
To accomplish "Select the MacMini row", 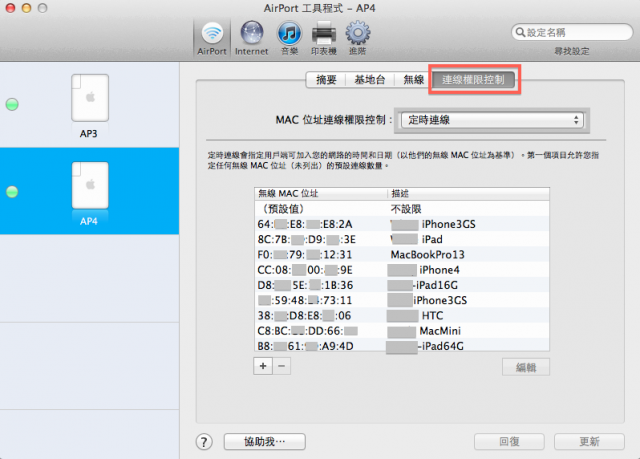I will point(402,331).
